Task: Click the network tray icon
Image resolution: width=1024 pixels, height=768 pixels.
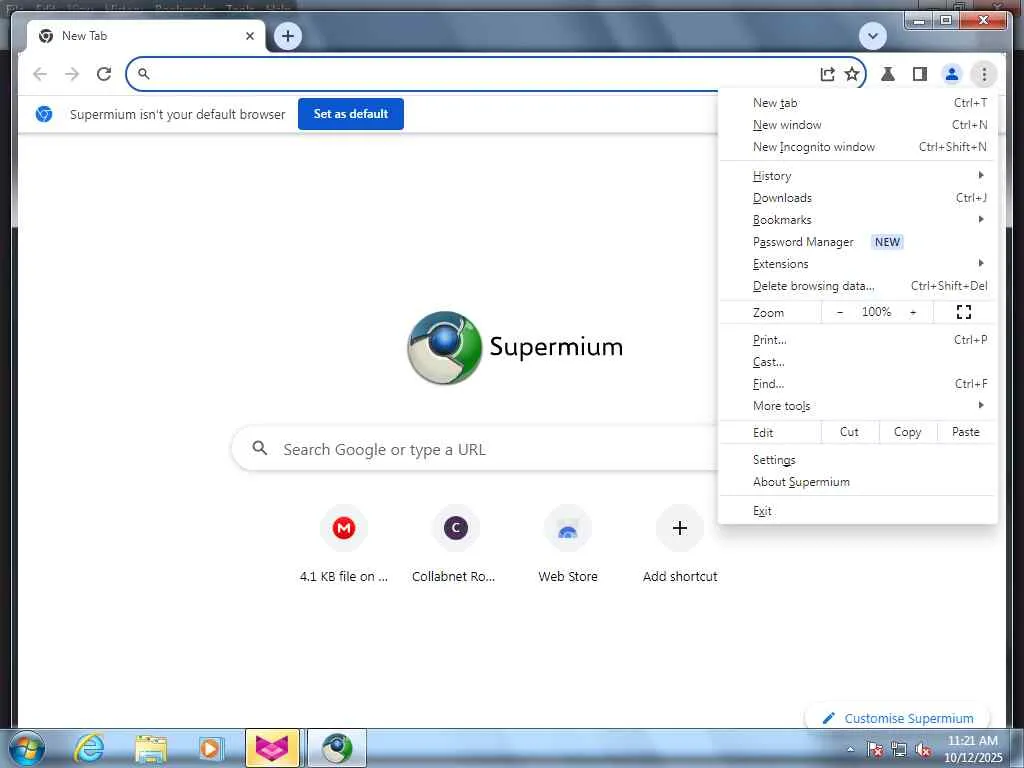Action: pos(899,750)
